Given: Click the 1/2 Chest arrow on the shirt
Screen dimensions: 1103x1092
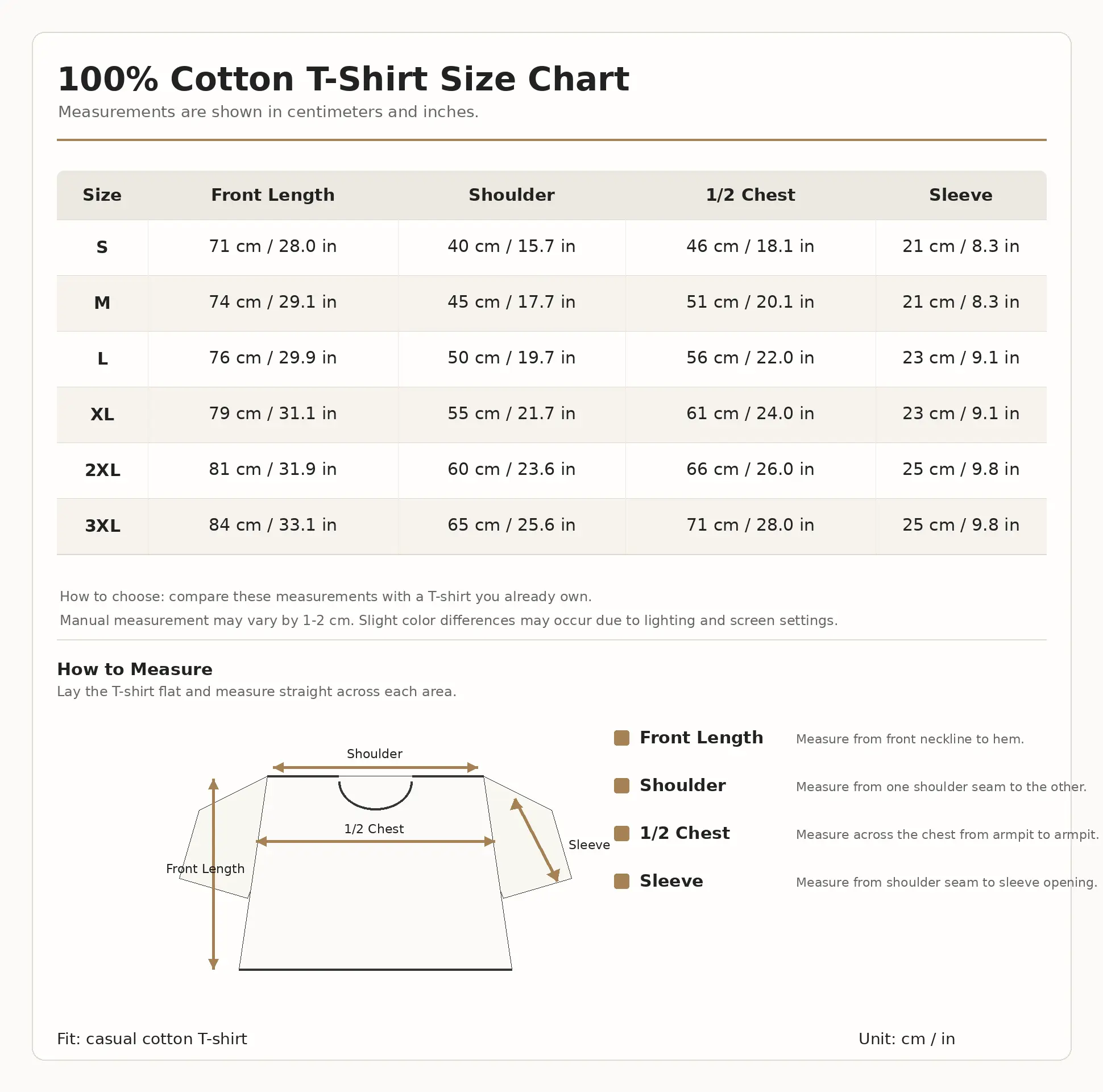Looking at the screenshot, I should [375, 841].
